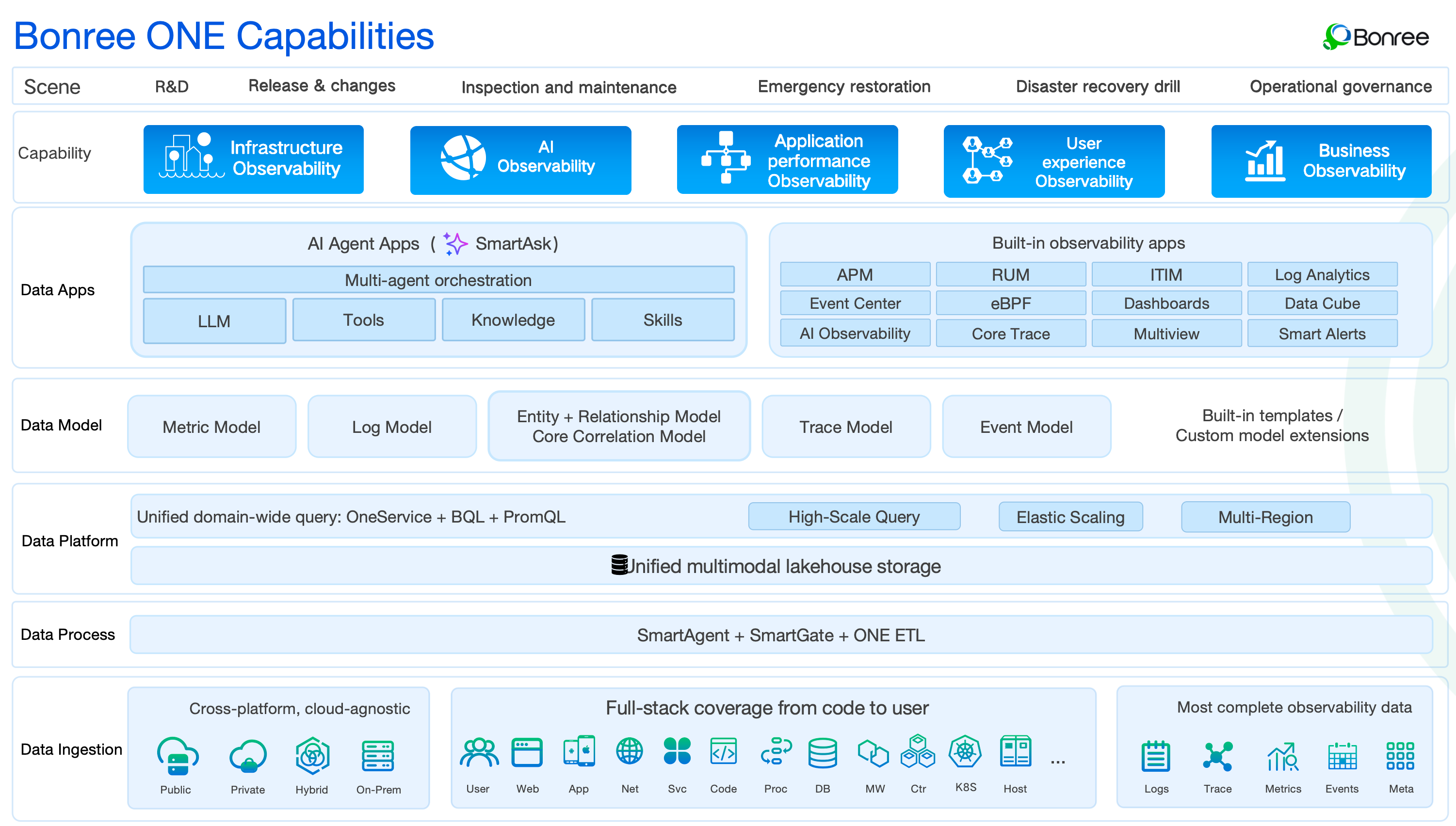Click the lakehouse storage database icon

click(x=619, y=564)
